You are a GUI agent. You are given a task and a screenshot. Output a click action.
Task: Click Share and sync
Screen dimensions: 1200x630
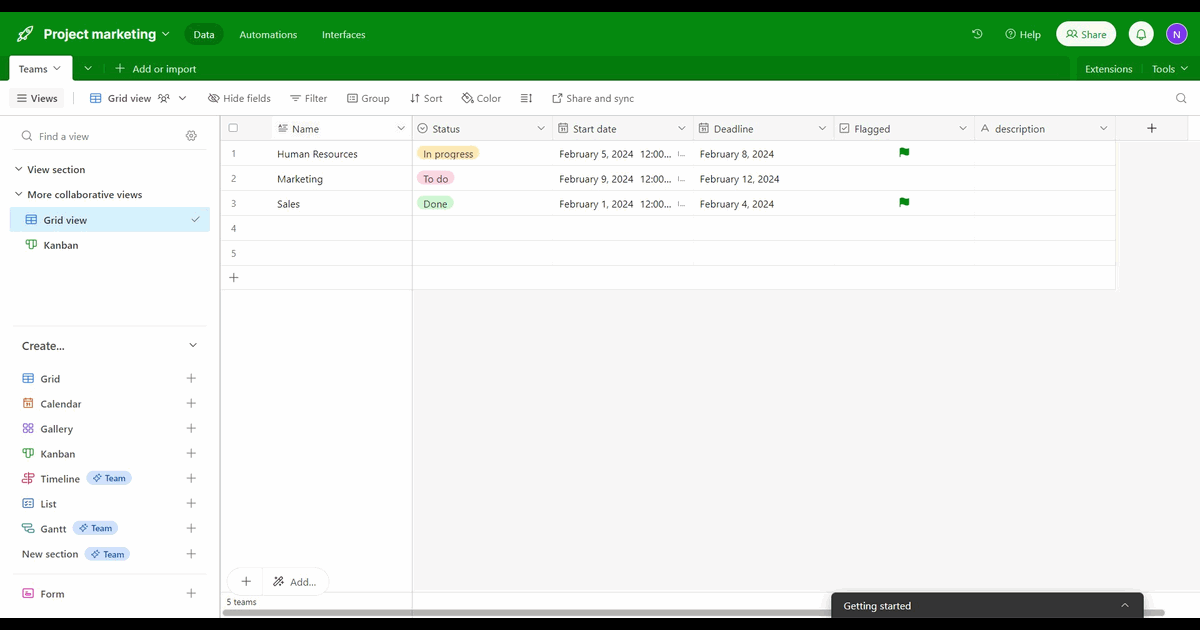593,98
